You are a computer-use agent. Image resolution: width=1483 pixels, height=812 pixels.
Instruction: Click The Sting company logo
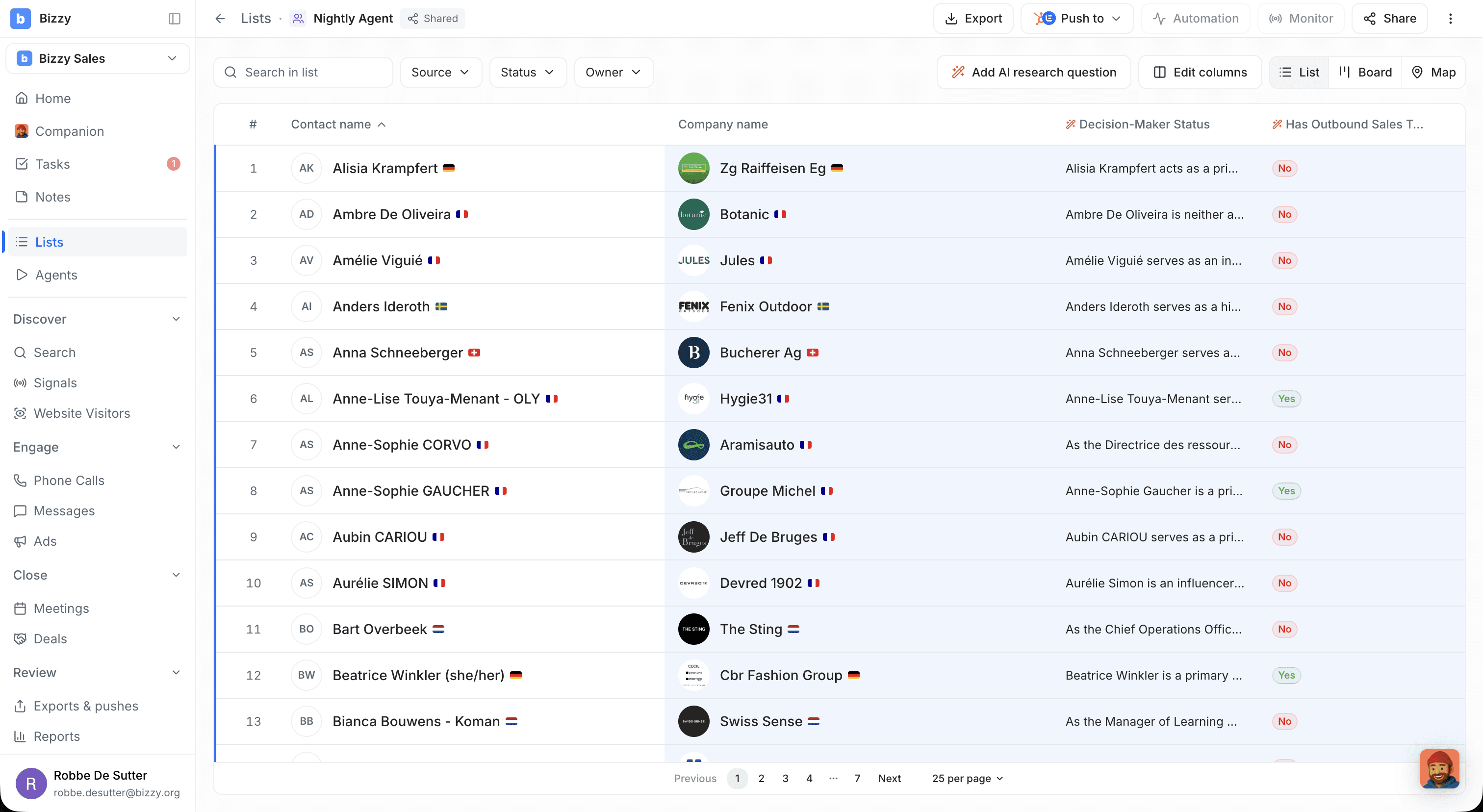point(694,629)
